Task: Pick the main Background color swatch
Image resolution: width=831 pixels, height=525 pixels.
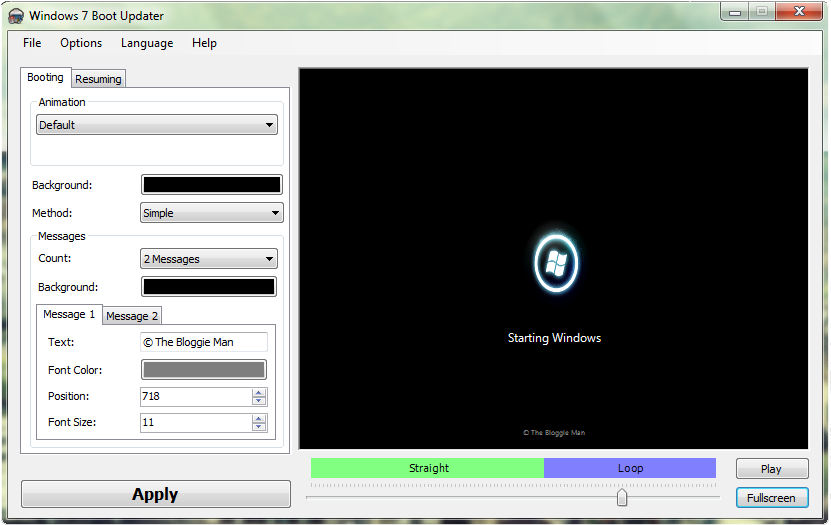Action: (x=211, y=185)
